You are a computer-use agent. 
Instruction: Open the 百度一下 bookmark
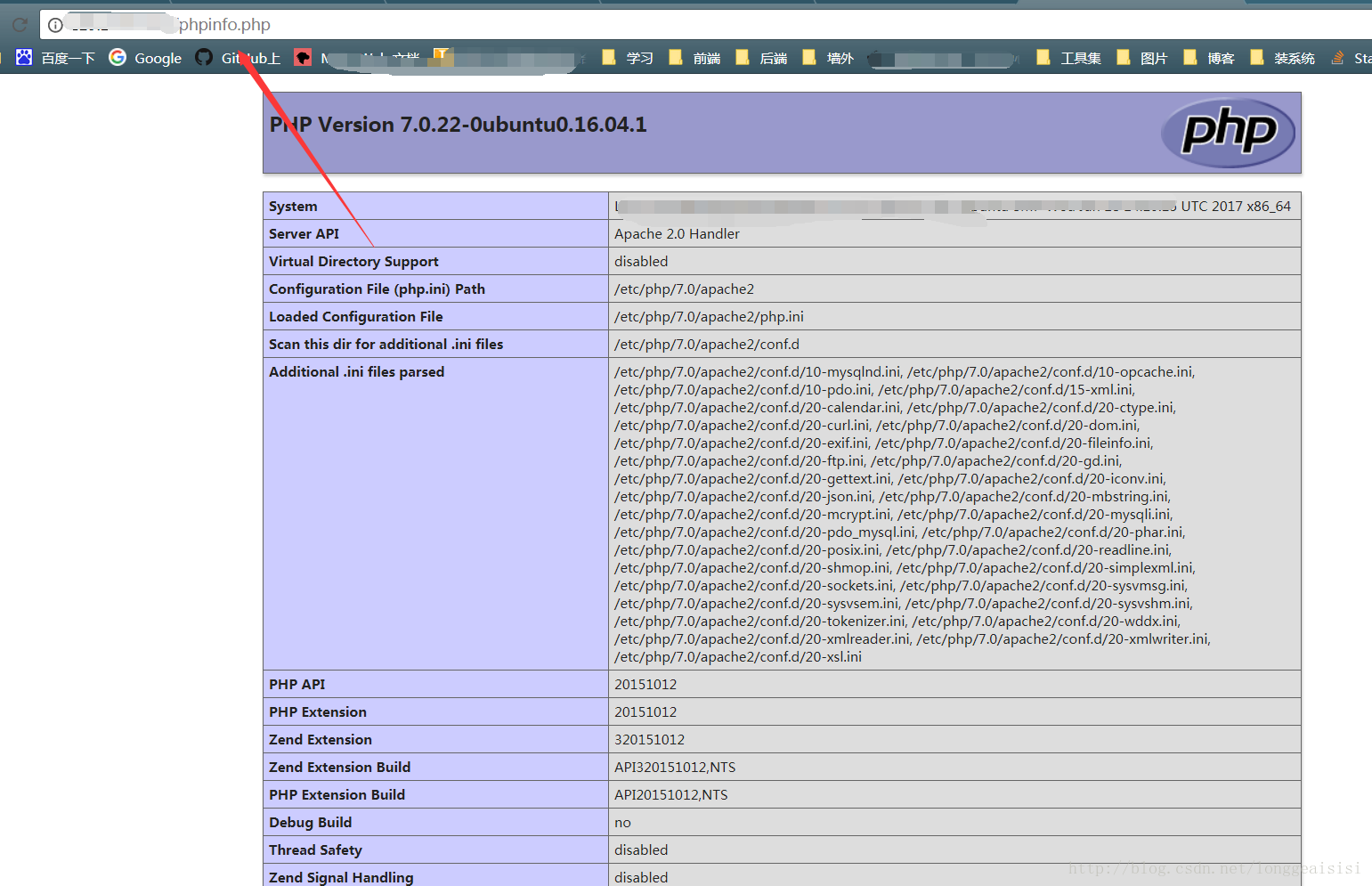55,58
